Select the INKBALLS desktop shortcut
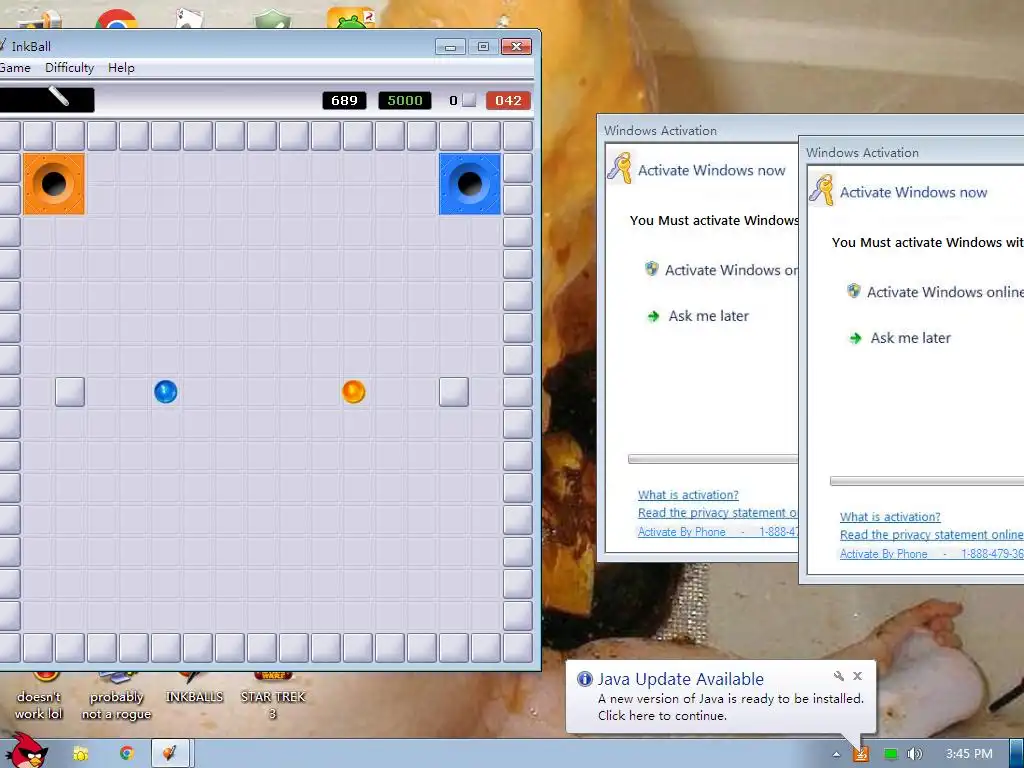The height and width of the screenshot is (768, 1024). pos(194,689)
